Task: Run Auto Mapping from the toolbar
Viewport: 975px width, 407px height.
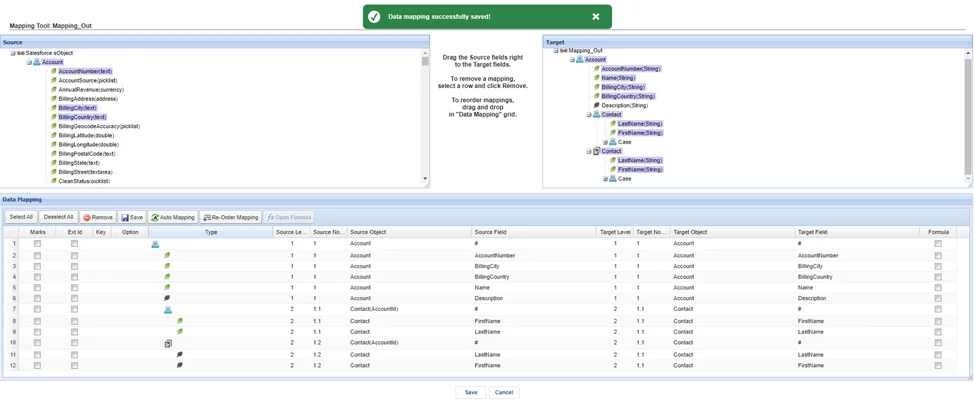Action: [173, 217]
